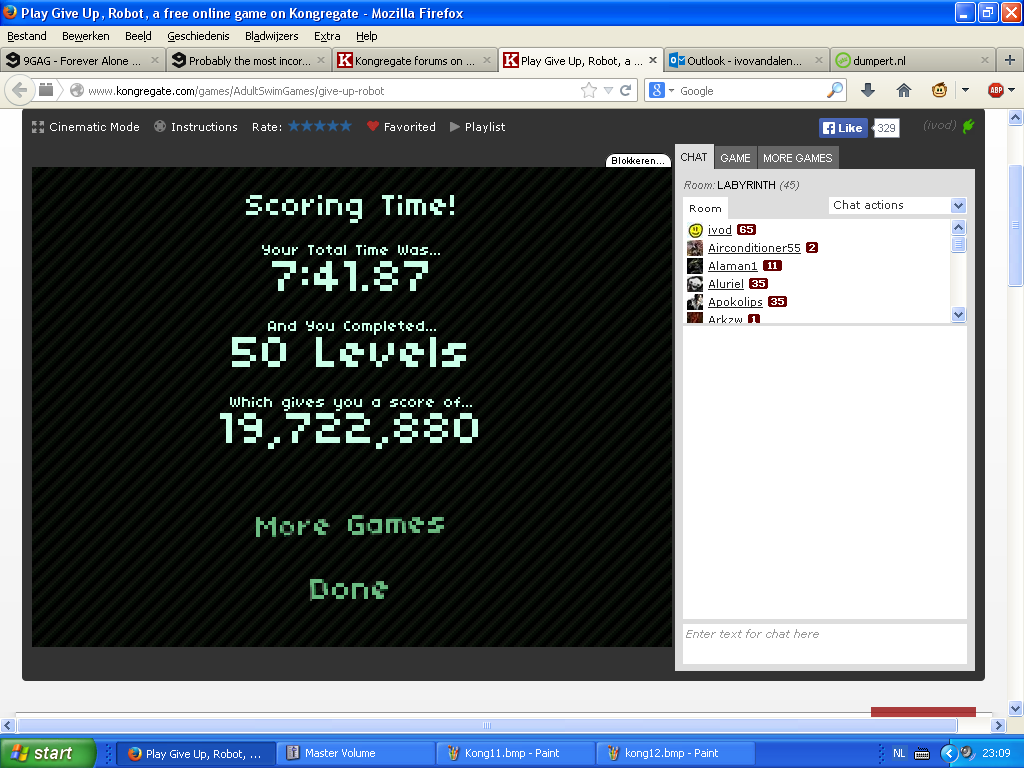
Task: Open the Windows start menu
Action: (x=47, y=754)
